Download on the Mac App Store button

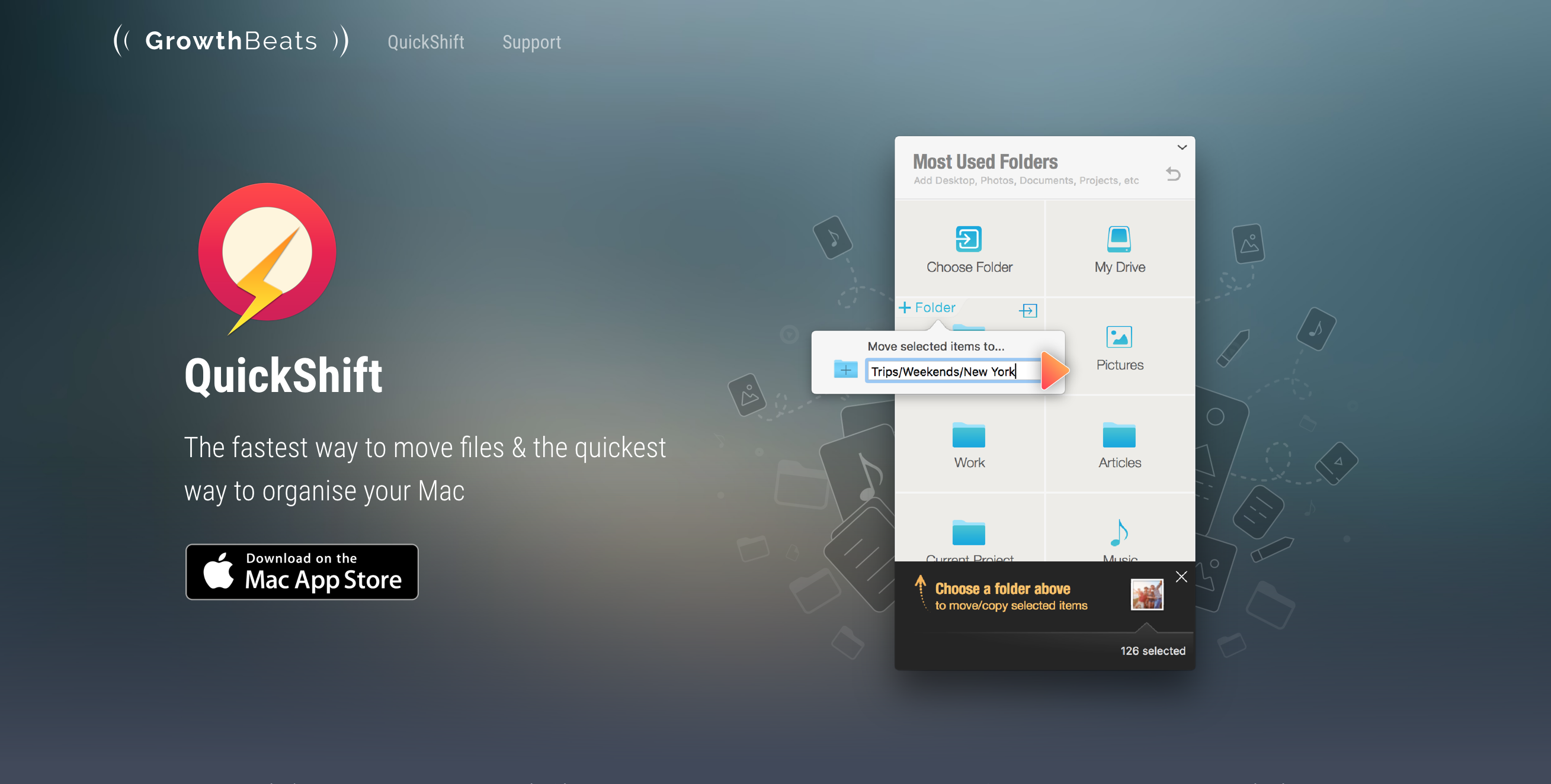302,571
